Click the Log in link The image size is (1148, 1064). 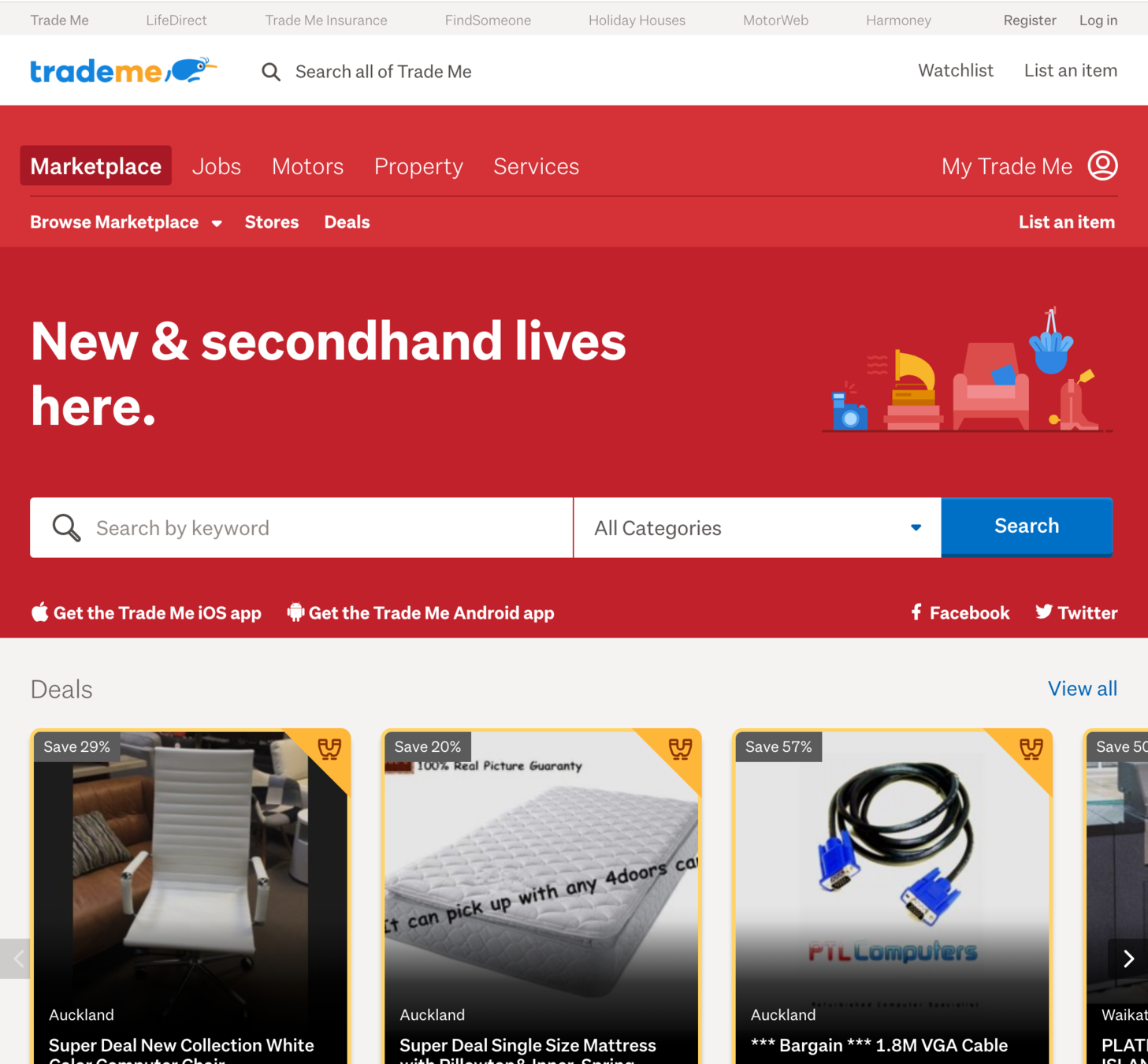pos(1098,20)
